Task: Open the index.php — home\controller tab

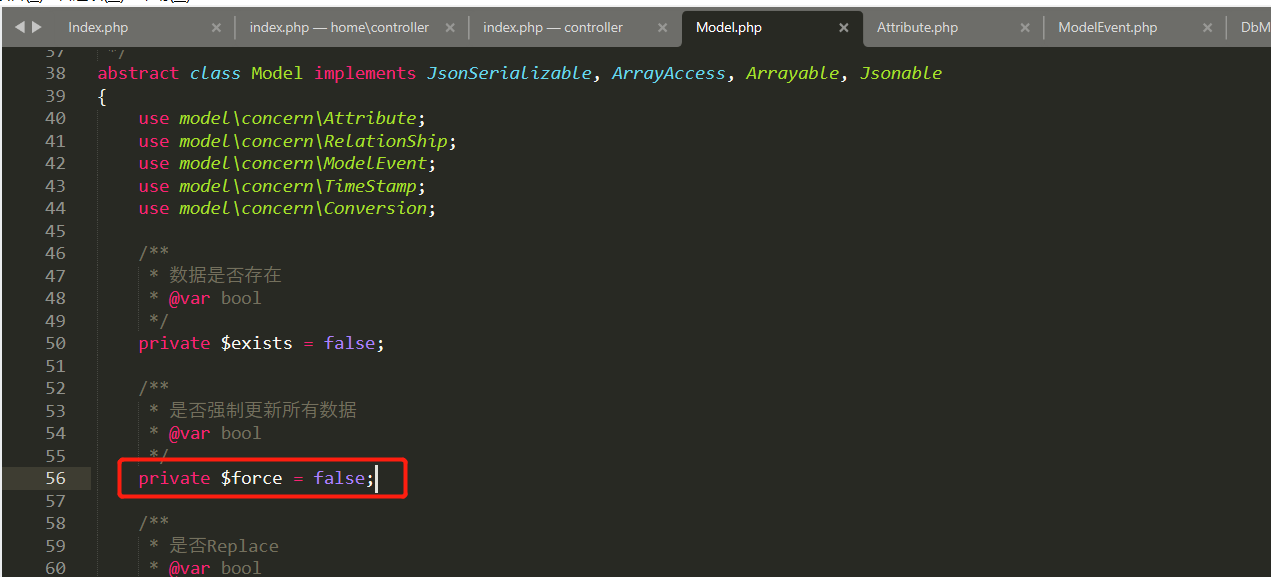Action: click(338, 28)
